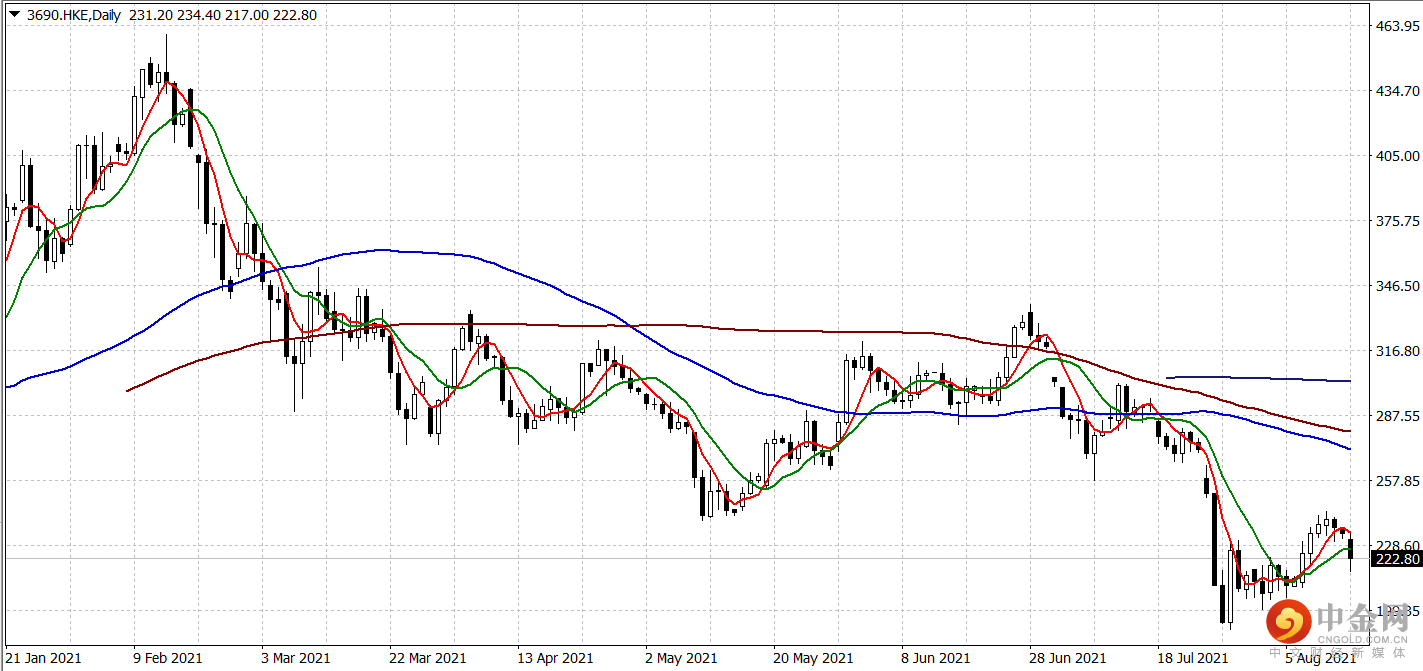Viewport: 1423px width, 671px height.
Task: Click the 316.80 price axis label
Action: point(1398,351)
